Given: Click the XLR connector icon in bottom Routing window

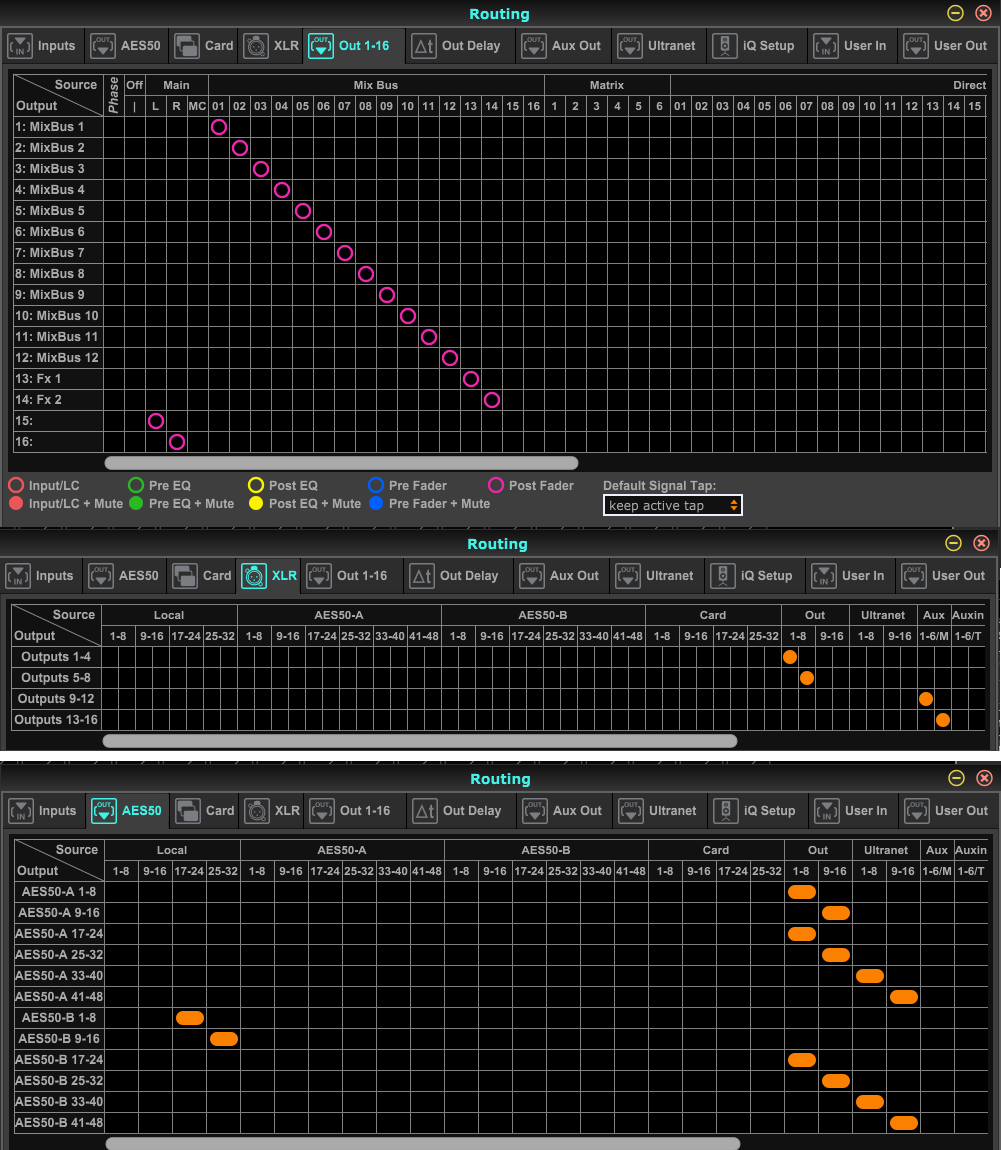Looking at the screenshot, I should click(x=258, y=811).
